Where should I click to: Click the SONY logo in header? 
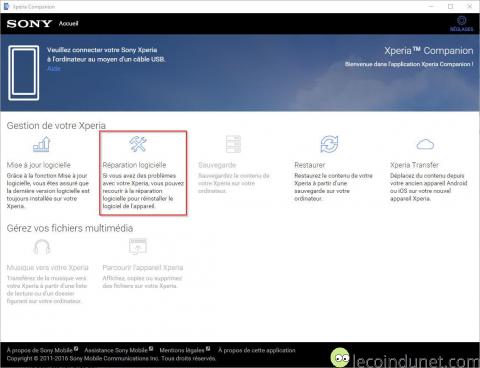29,24
